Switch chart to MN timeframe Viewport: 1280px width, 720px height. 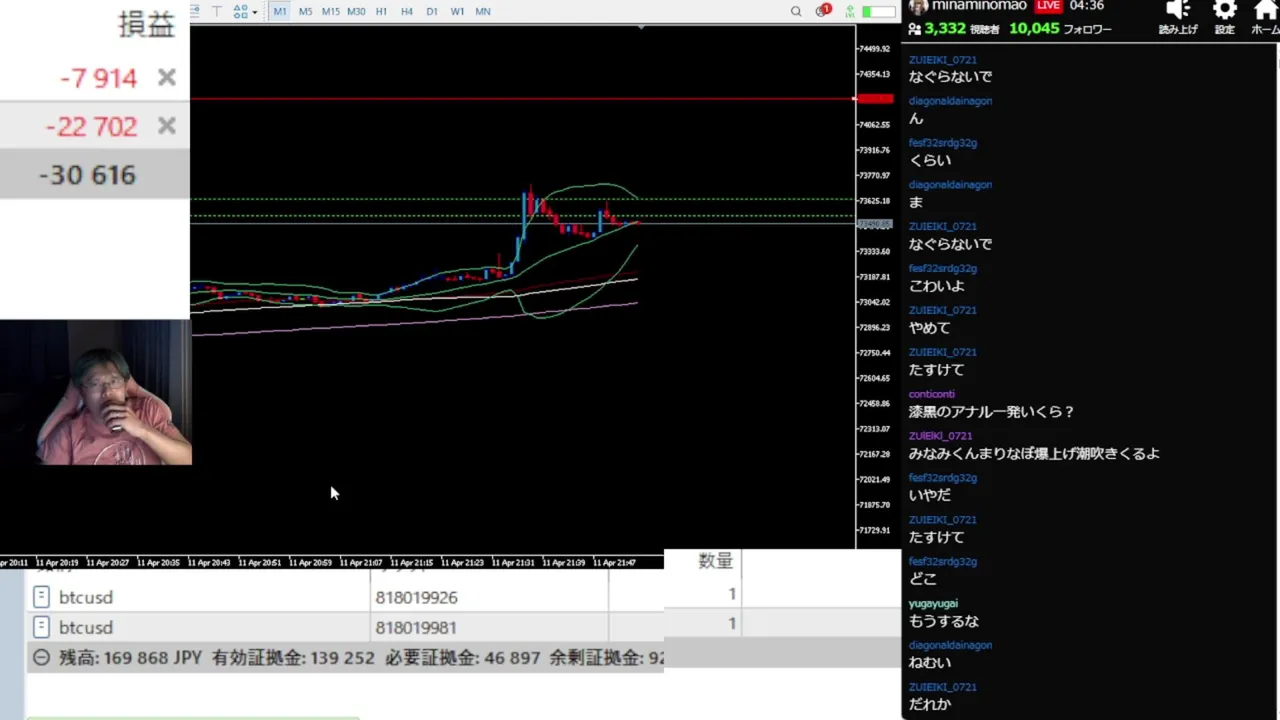[483, 11]
